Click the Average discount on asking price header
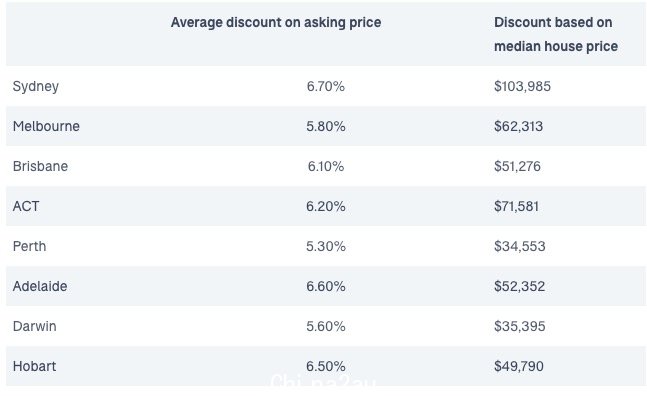Image resolution: width=647 pixels, height=396 pixels. (276, 22)
